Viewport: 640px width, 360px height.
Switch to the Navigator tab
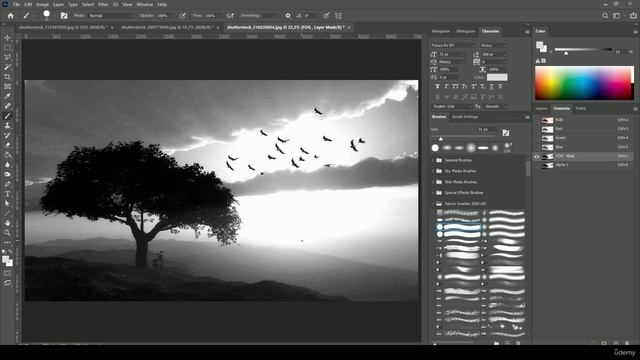tap(441, 31)
